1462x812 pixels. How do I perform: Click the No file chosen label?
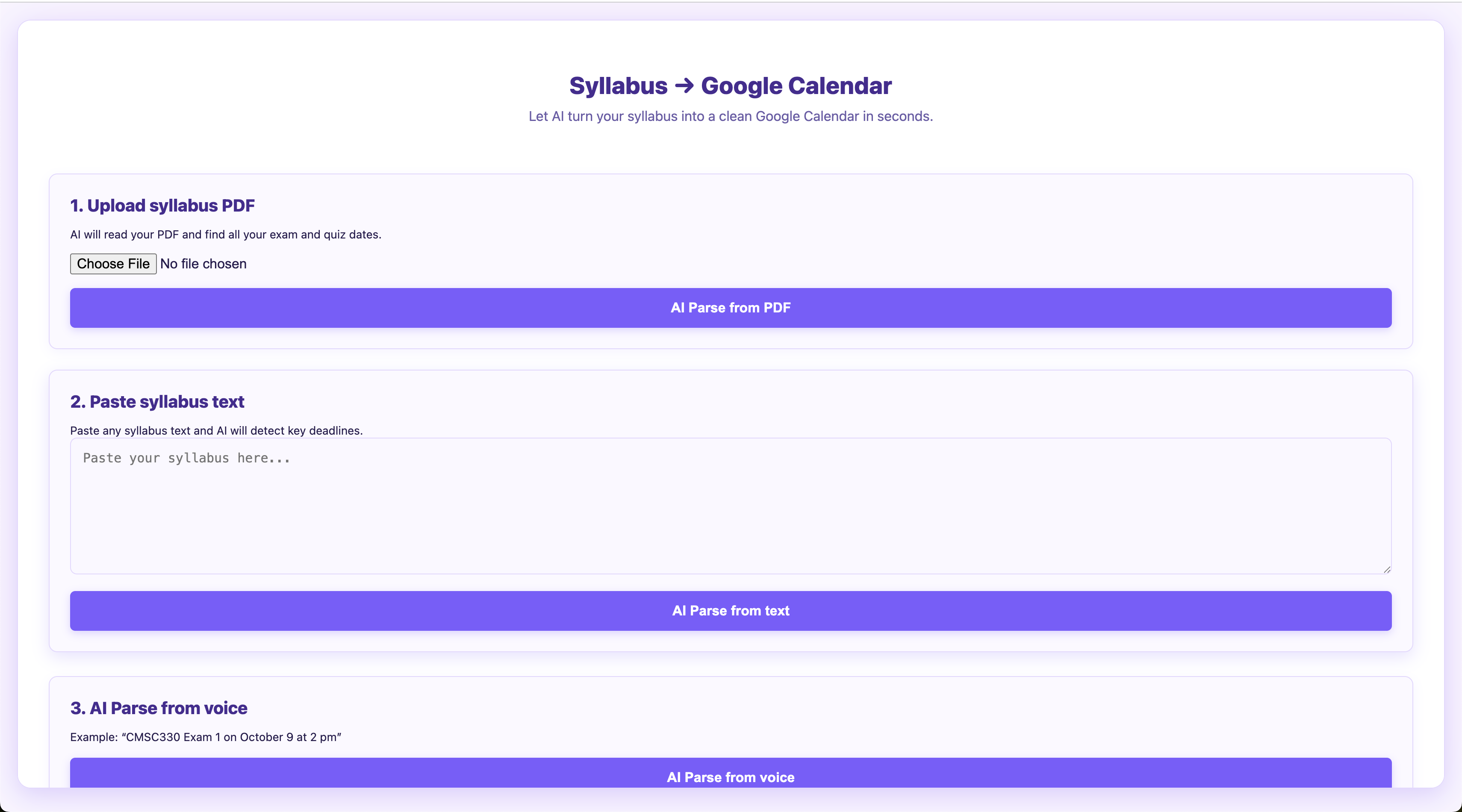pyautogui.click(x=203, y=264)
